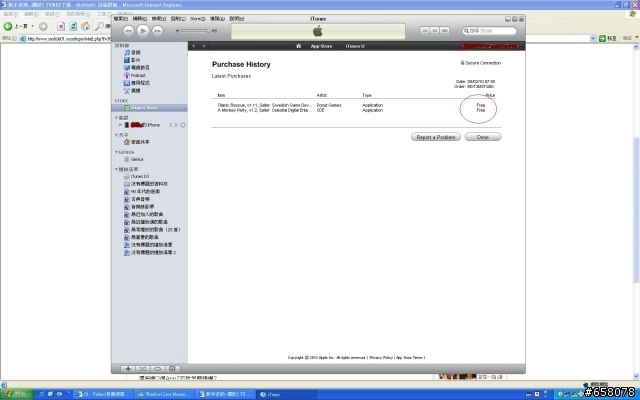Open Privacy Policy link
This screenshot has height=400, width=640.
[x=381, y=358]
